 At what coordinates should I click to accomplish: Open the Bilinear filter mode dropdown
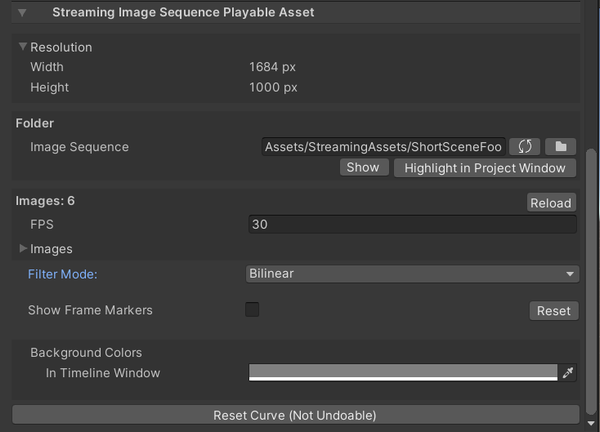(x=412, y=274)
